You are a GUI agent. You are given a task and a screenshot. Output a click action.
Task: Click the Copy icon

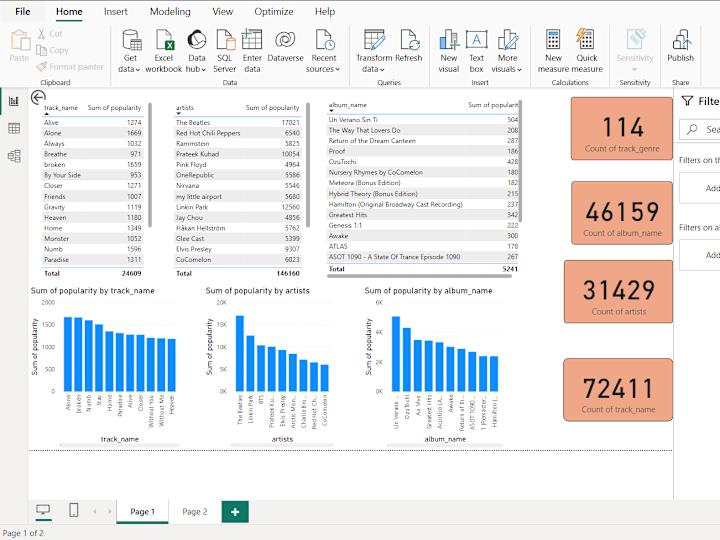(41, 50)
